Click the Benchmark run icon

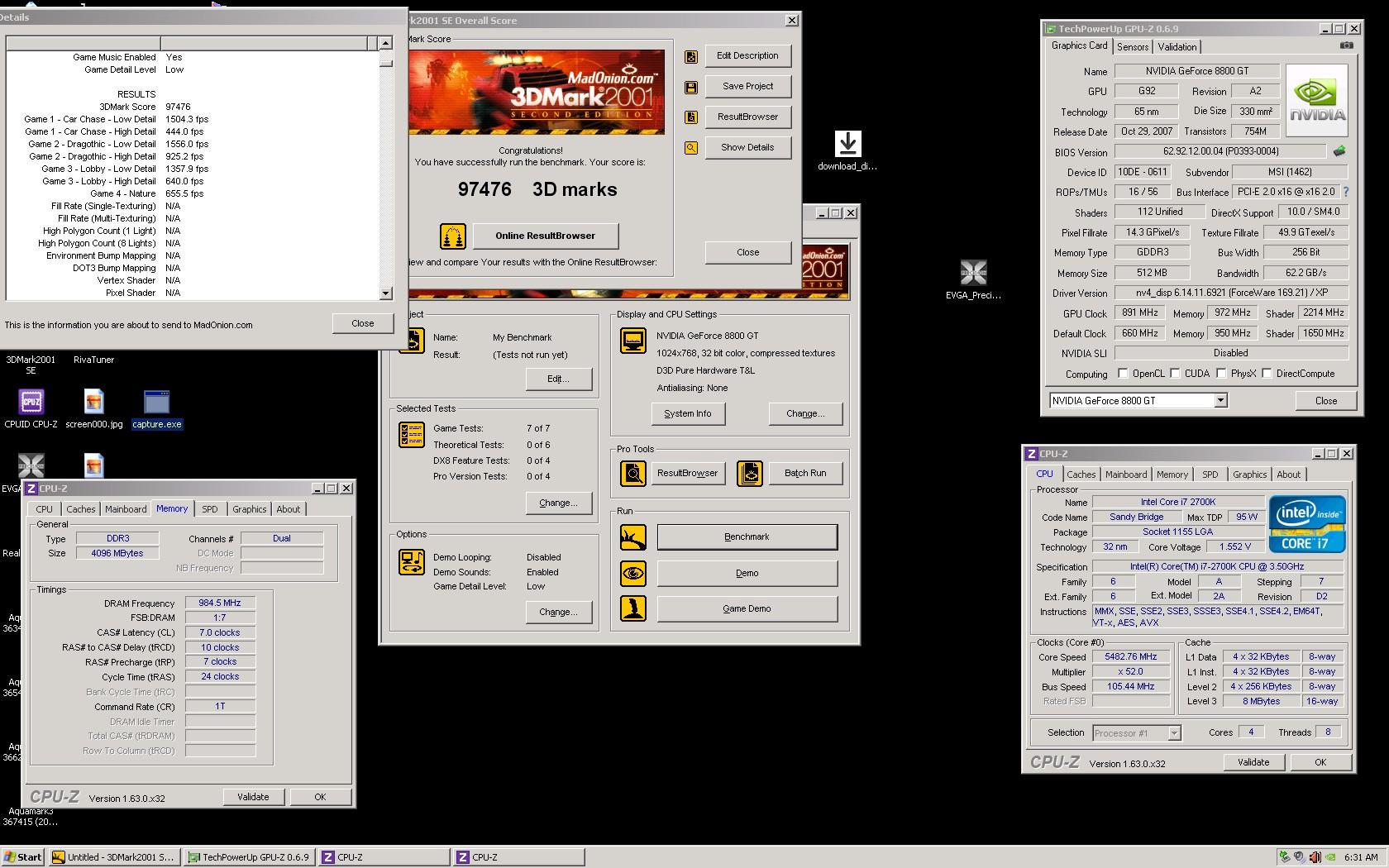pyautogui.click(x=633, y=537)
